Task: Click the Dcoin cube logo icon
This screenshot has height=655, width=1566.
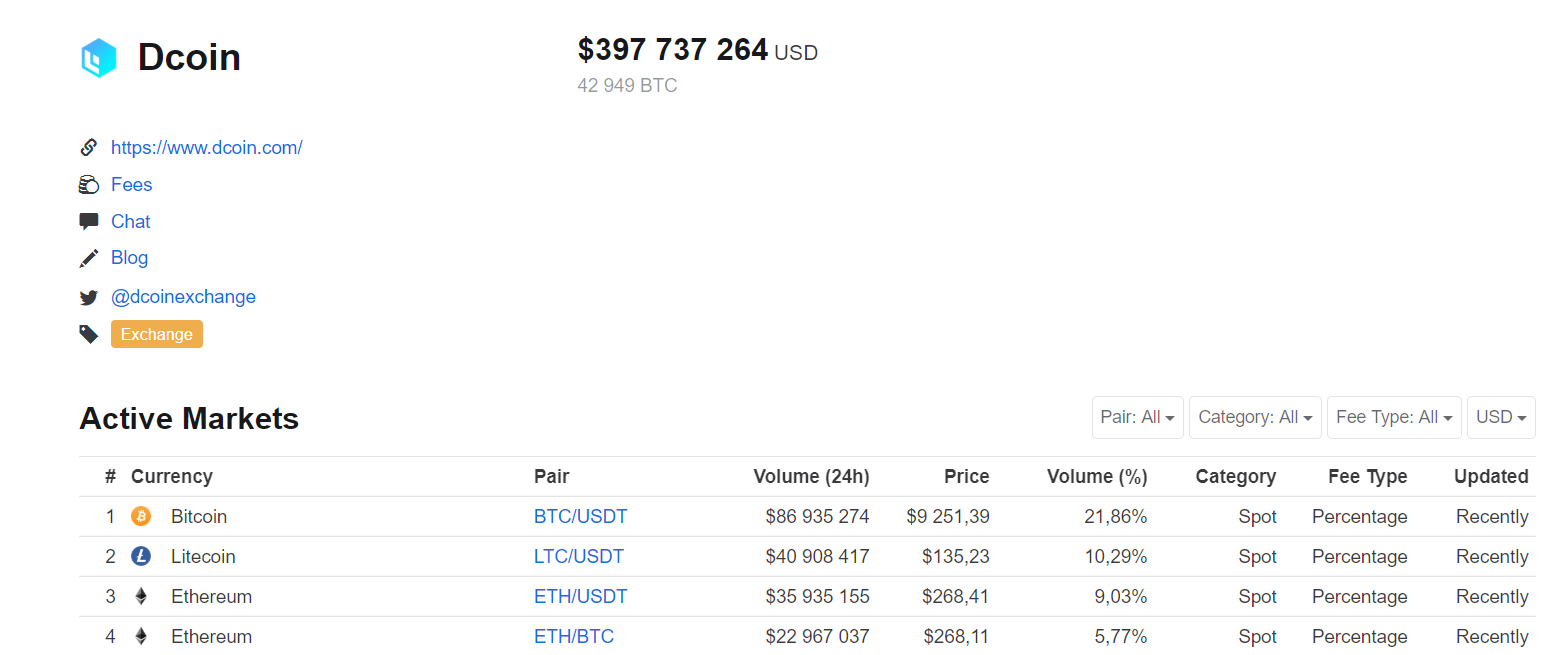Action: (x=98, y=58)
